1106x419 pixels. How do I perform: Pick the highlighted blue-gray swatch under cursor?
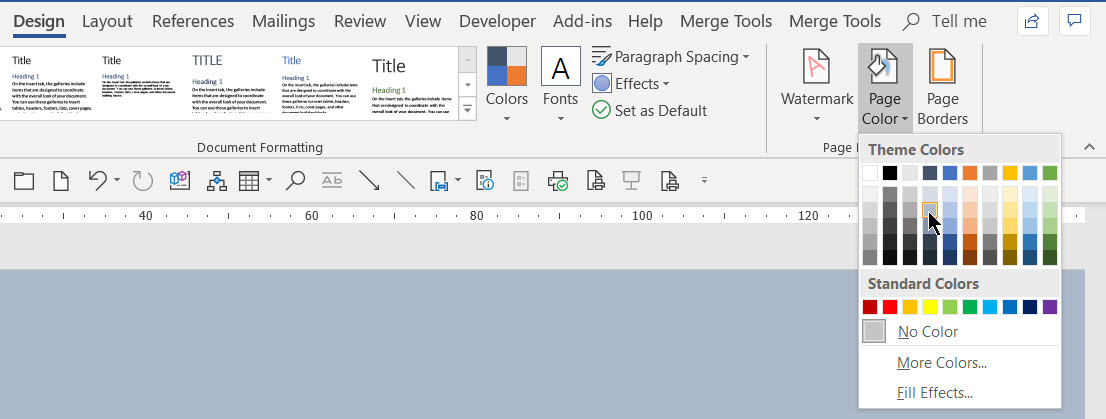click(930, 210)
